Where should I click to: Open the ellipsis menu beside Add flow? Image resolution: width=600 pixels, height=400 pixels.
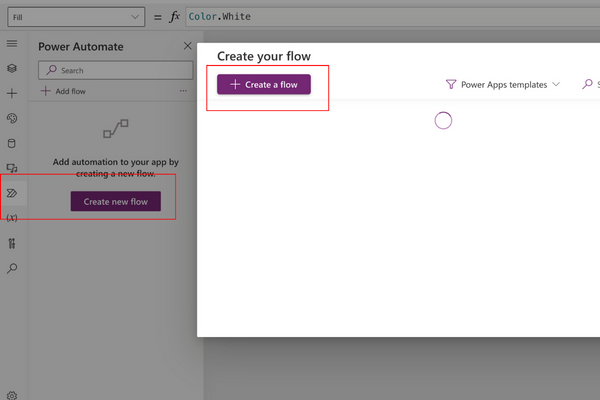pyautogui.click(x=183, y=91)
